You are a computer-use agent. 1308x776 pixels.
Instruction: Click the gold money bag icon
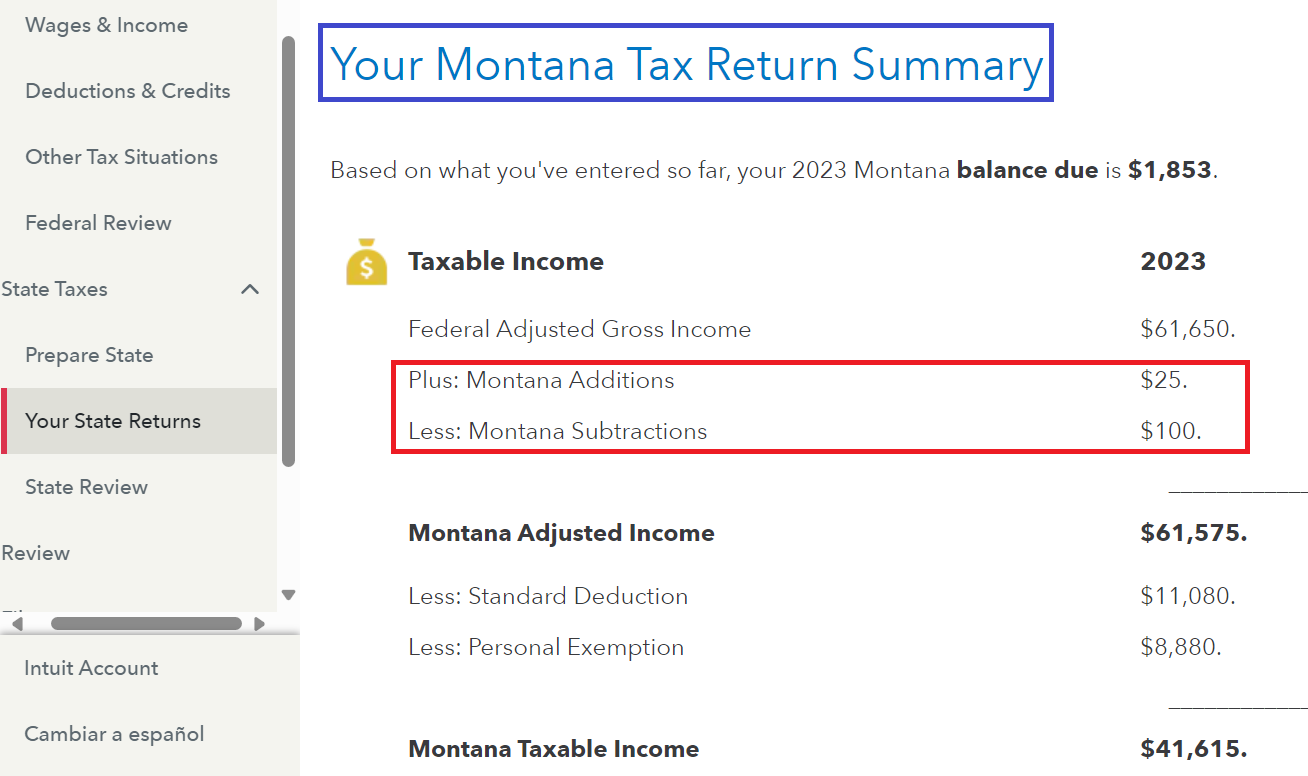367,262
